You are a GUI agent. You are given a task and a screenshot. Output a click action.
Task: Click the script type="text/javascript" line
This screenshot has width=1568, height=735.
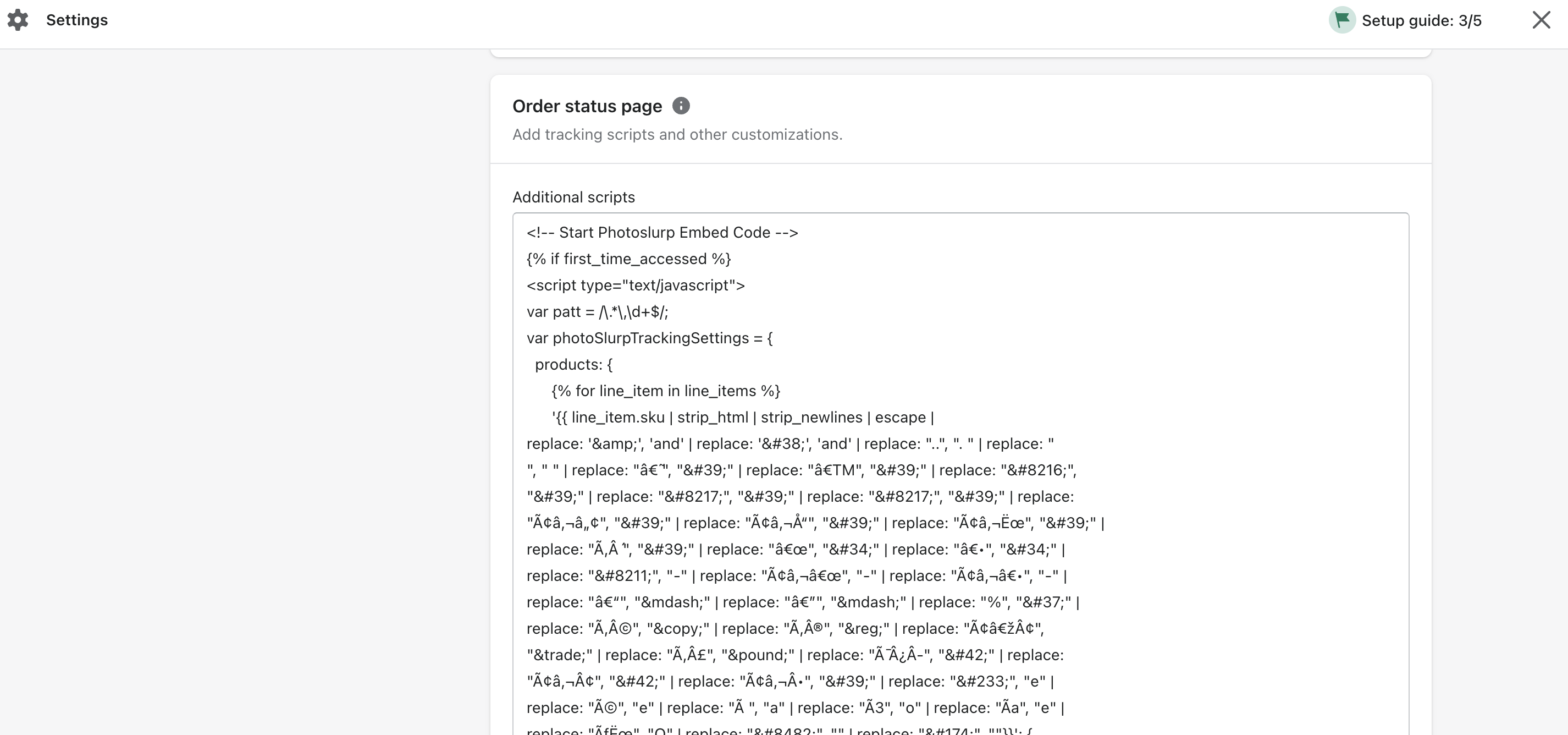pyautogui.click(x=636, y=285)
